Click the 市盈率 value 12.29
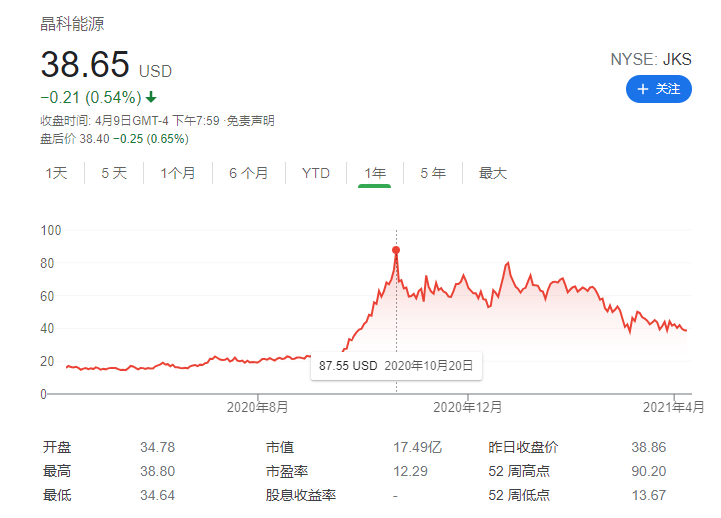 coord(410,471)
